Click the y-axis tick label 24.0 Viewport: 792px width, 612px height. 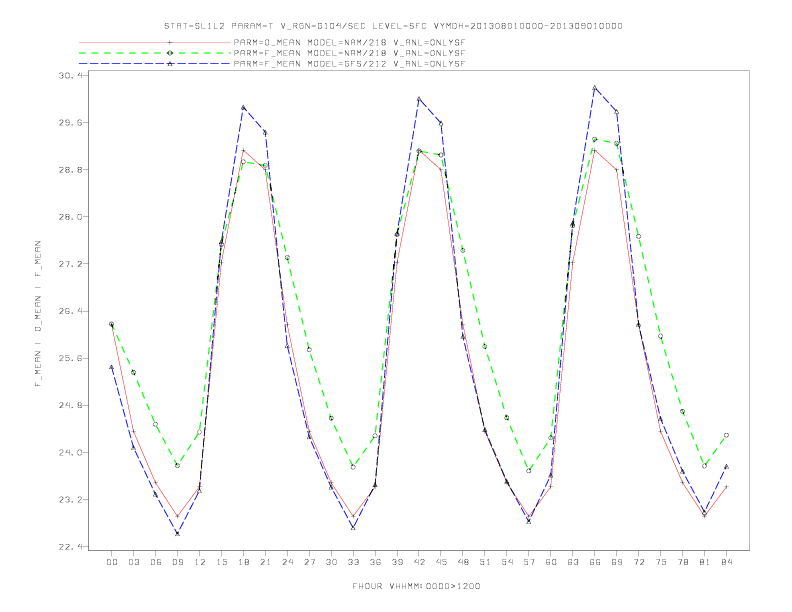click(69, 452)
